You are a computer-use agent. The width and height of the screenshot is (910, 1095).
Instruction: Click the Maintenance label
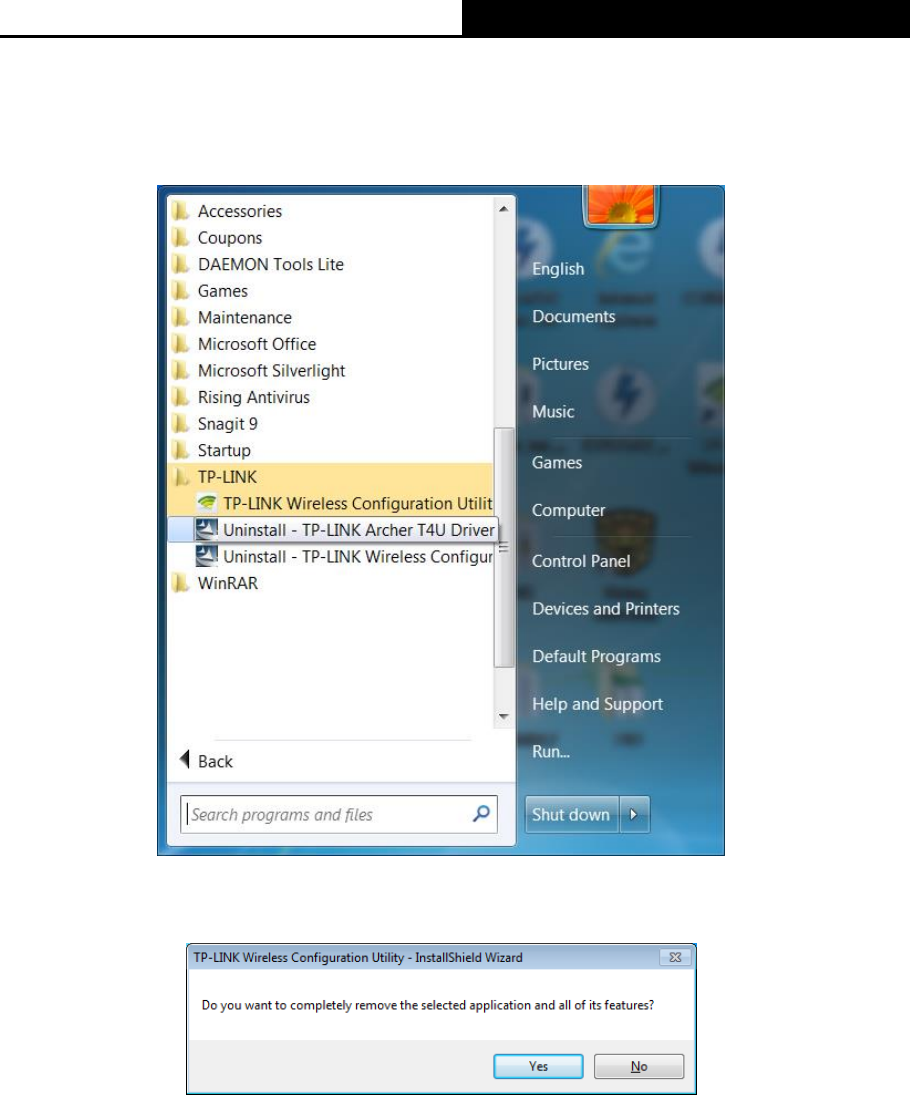244,317
